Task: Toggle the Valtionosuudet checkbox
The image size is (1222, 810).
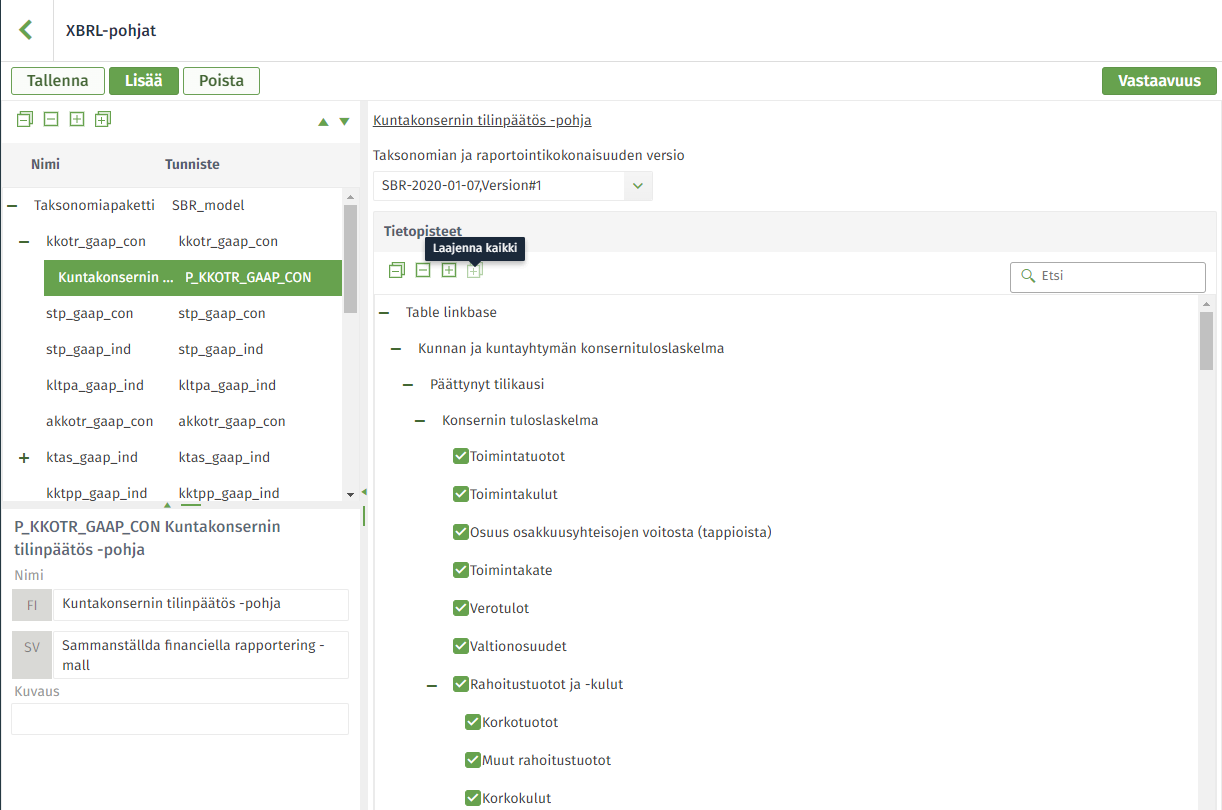Action: [461, 646]
